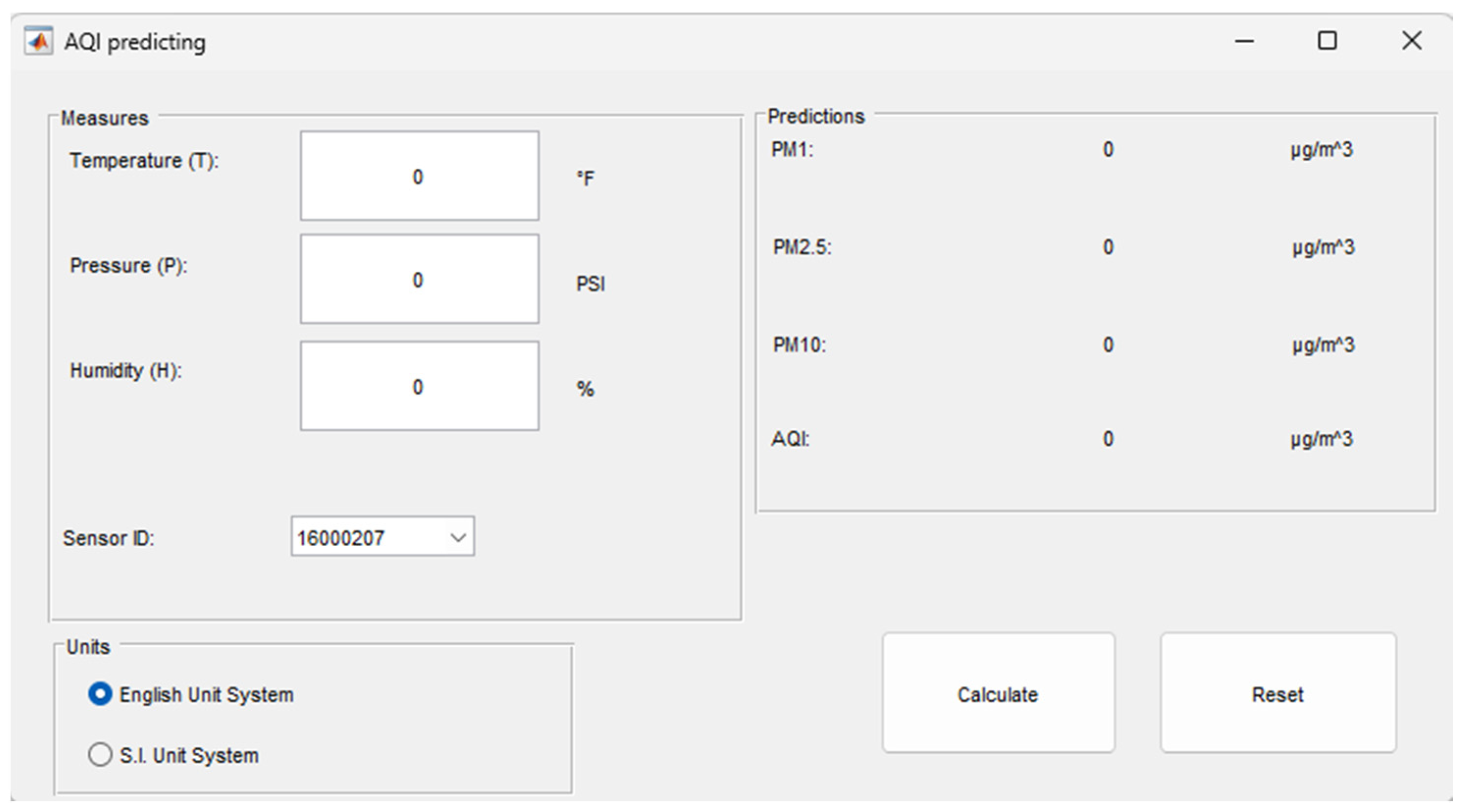Minimize the AQI predicting window
Image resolution: width=1464 pixels, height=812 pixels.
pyautogui.click(x=1244, y=42)
